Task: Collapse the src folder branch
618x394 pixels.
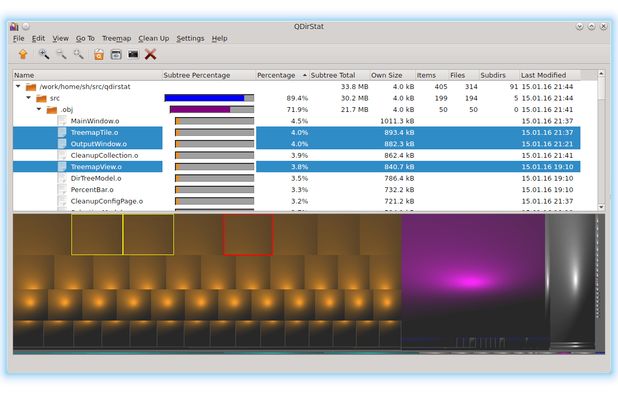Action: 28,98
